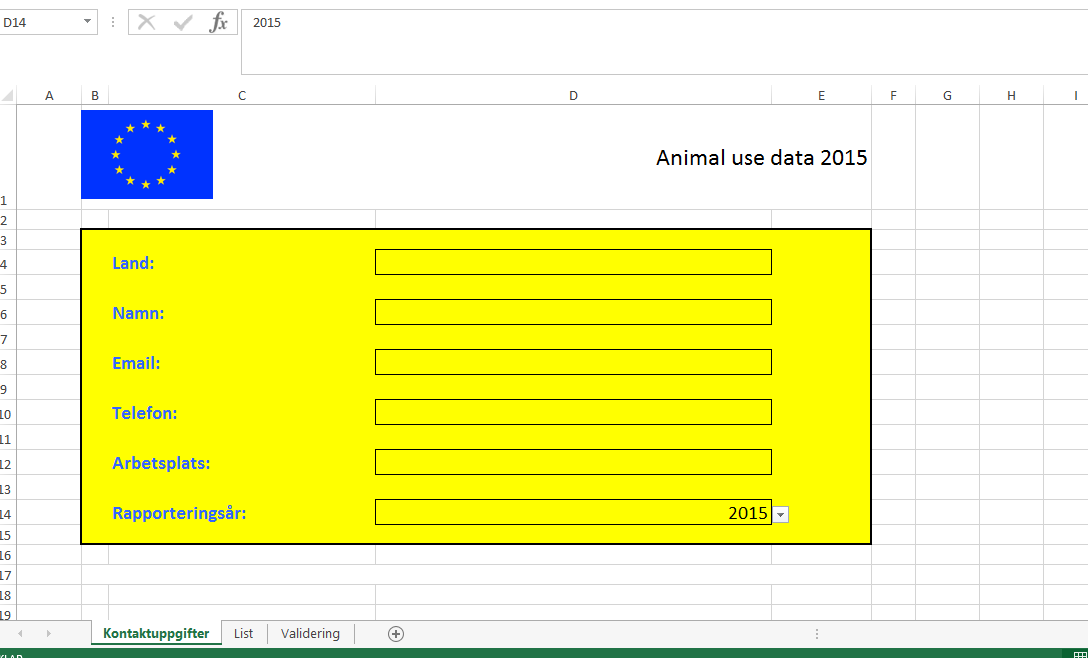Add a new sheet with plus icon
1088x658 pixels.
tap(396, 633)
